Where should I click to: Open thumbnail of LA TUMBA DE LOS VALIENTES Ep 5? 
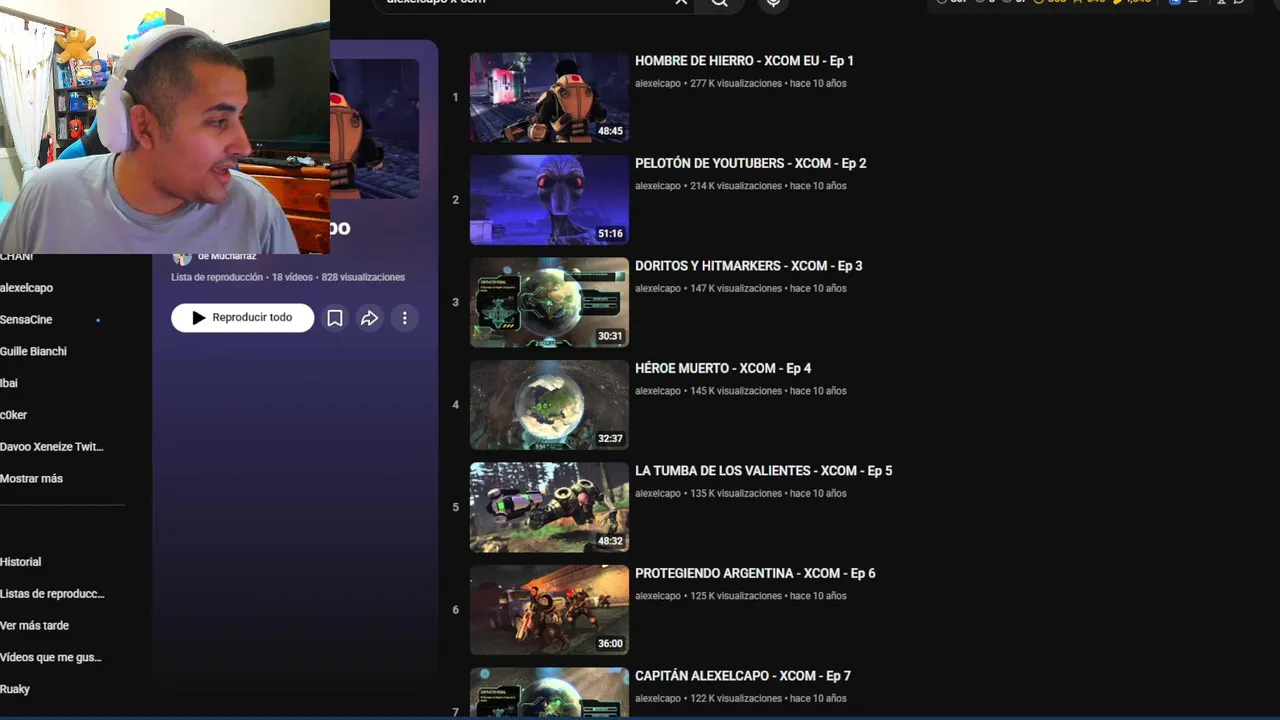coord(549,507)
